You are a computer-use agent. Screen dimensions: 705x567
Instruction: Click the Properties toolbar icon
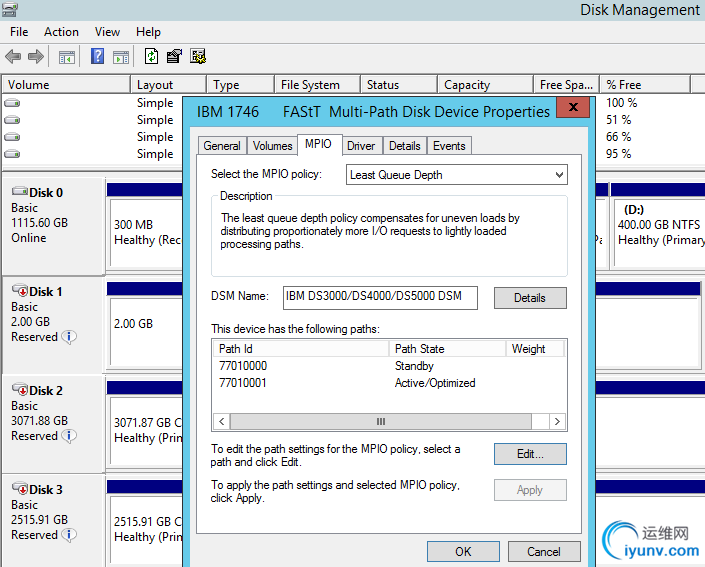tap(174, 56)
